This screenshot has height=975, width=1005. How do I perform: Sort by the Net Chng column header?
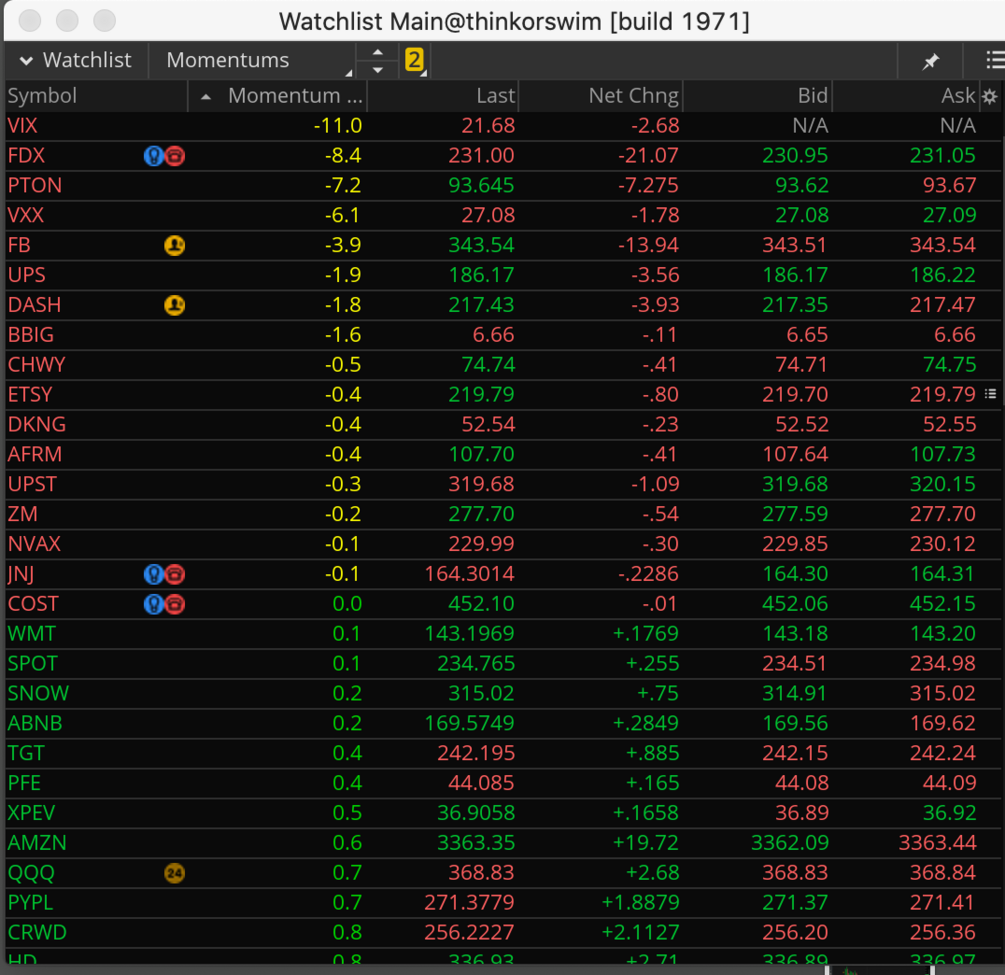[x=633, y=96]
